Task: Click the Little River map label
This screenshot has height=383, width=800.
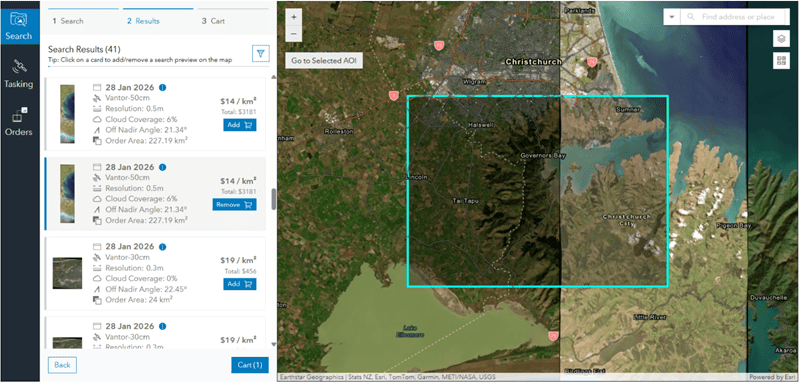Action: tap(649, 317)
